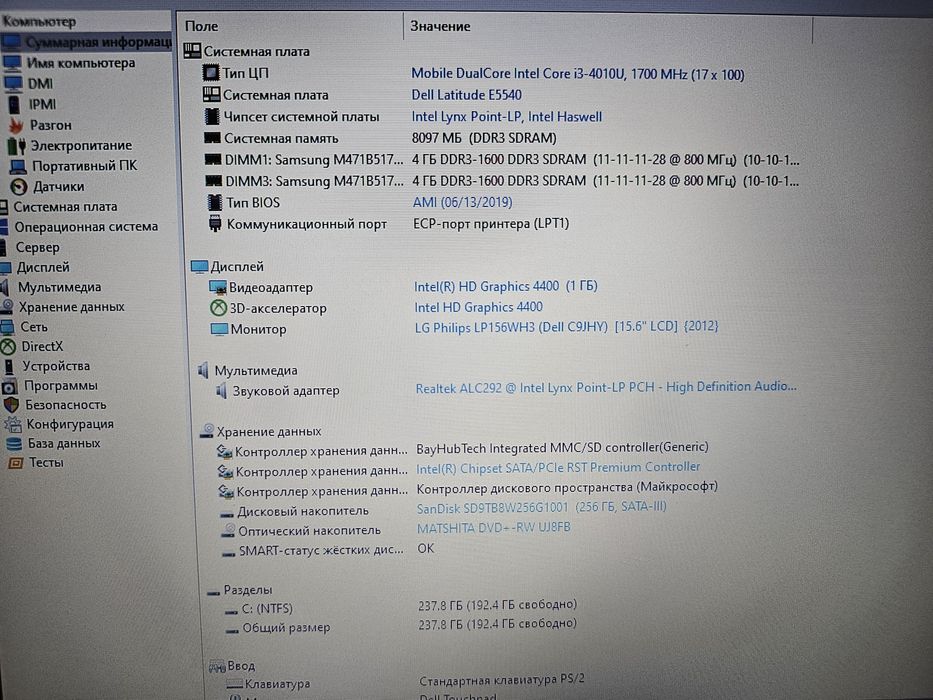Select the DIMM3: Samsung memory row

point(502,180)
